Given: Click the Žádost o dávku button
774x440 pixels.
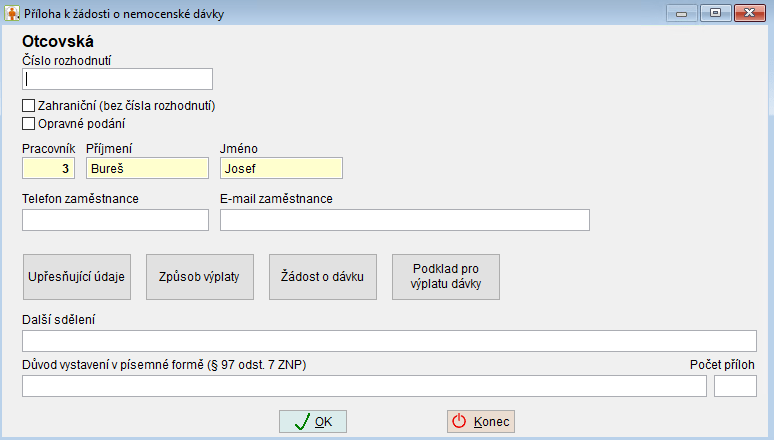Looking at the screenshot, I should coord(323,277).
